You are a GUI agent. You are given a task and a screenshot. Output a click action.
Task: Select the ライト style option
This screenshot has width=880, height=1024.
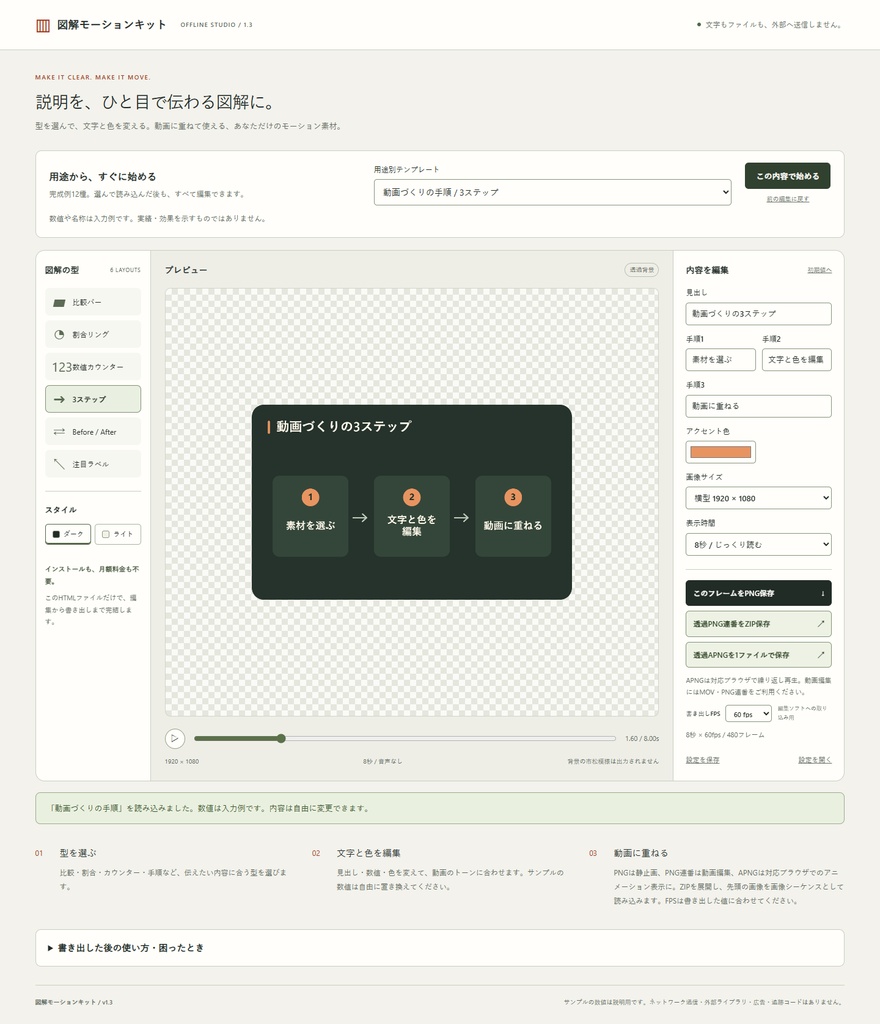coord(118,534)
